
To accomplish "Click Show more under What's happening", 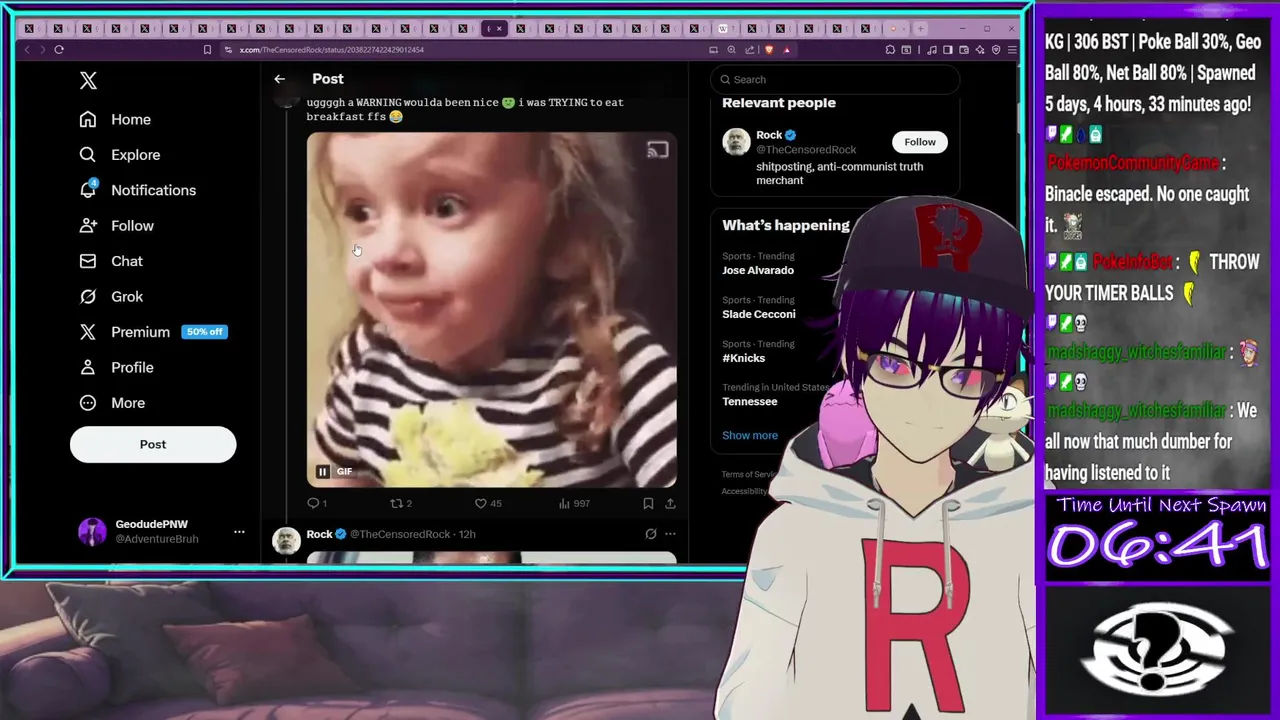I will coord(750,436).
